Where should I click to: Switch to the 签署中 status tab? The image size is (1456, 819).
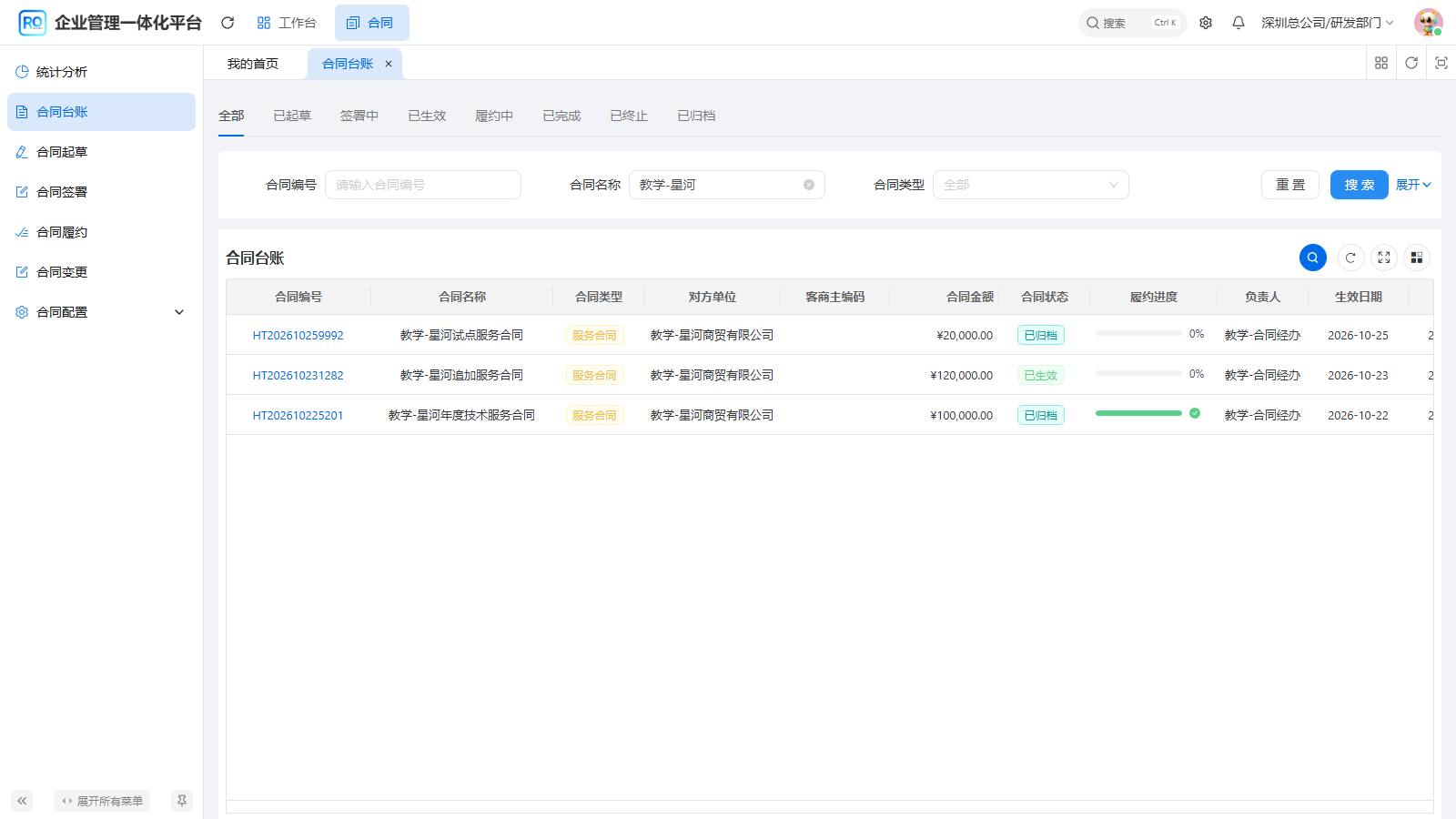pos(359,116)
